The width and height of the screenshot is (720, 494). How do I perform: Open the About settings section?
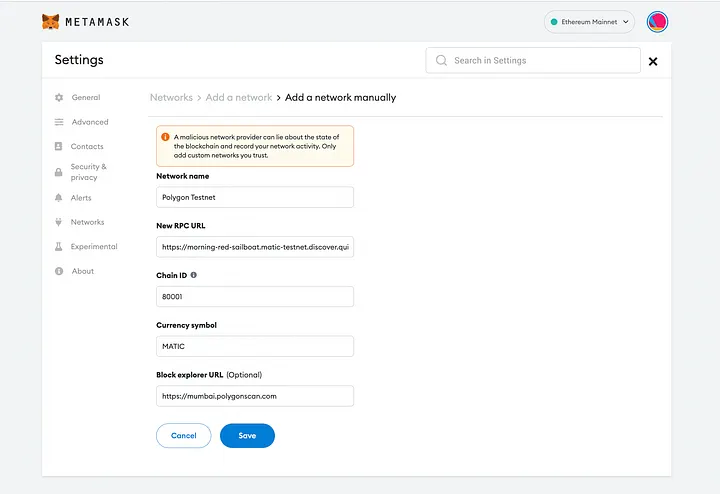(x=83, y=271)
